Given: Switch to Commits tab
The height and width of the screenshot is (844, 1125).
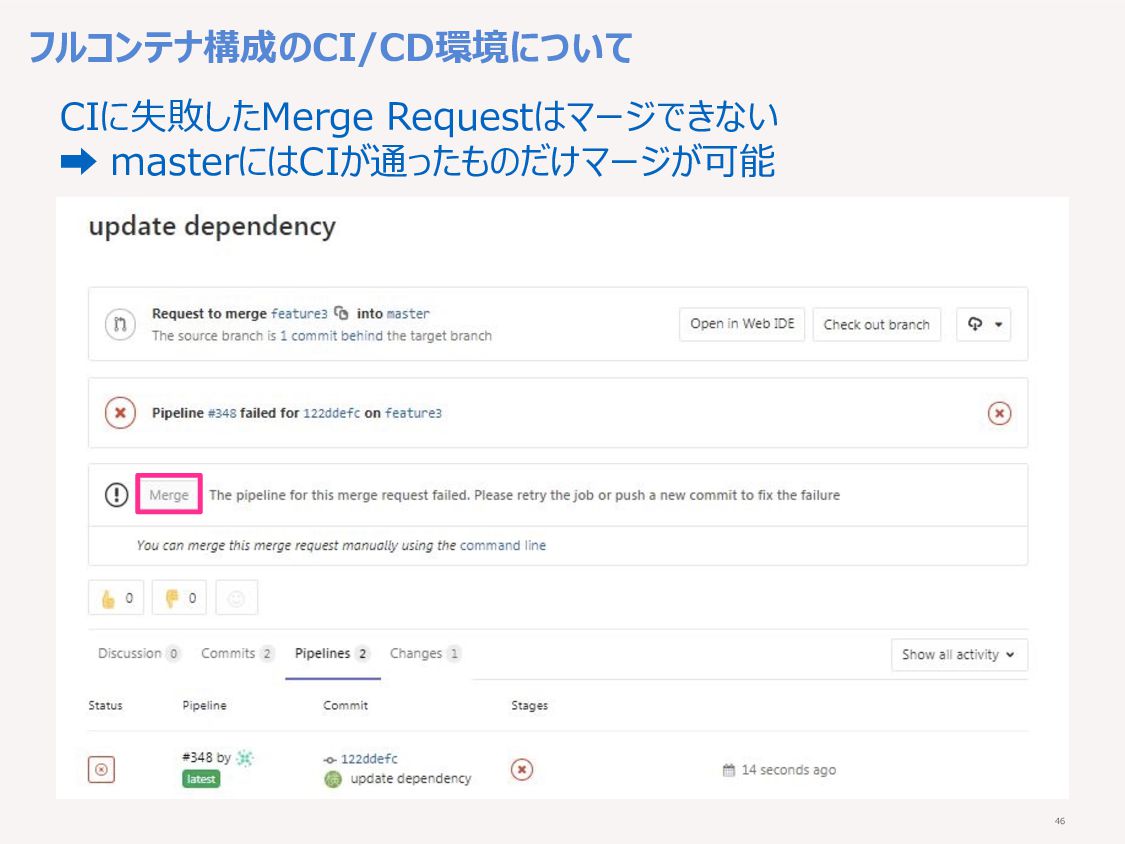Looking at the screenshot, I should click(237, 653).
